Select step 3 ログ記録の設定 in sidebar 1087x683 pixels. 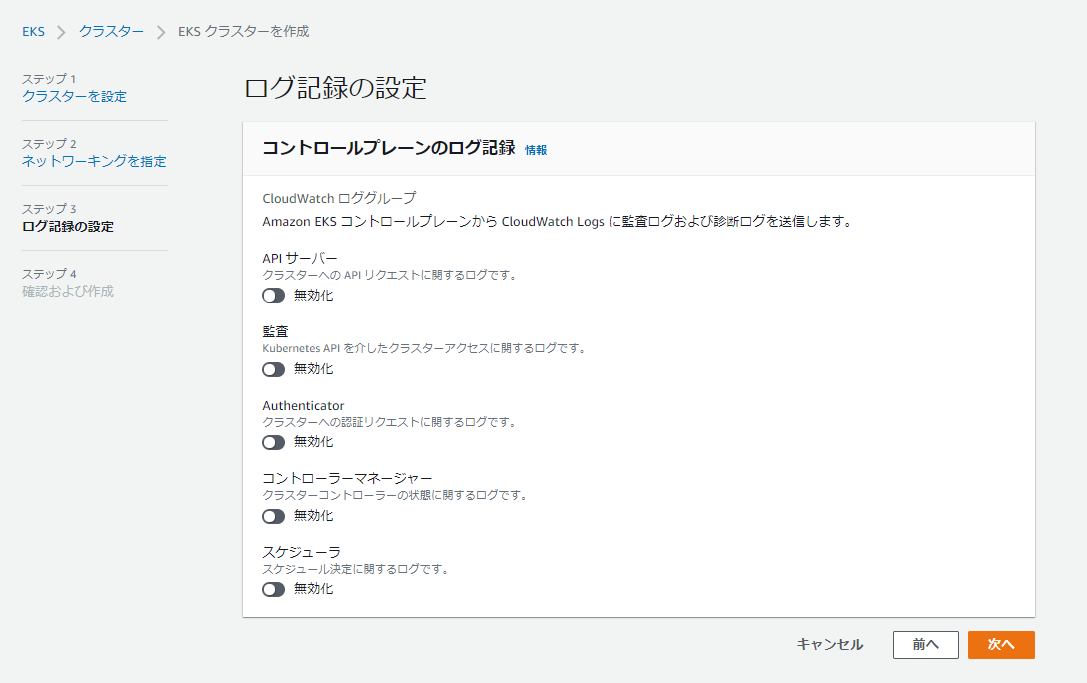68,226
